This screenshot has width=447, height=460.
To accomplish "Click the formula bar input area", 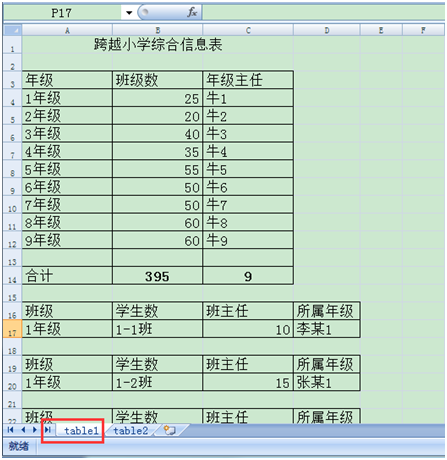I will point(323,13).
